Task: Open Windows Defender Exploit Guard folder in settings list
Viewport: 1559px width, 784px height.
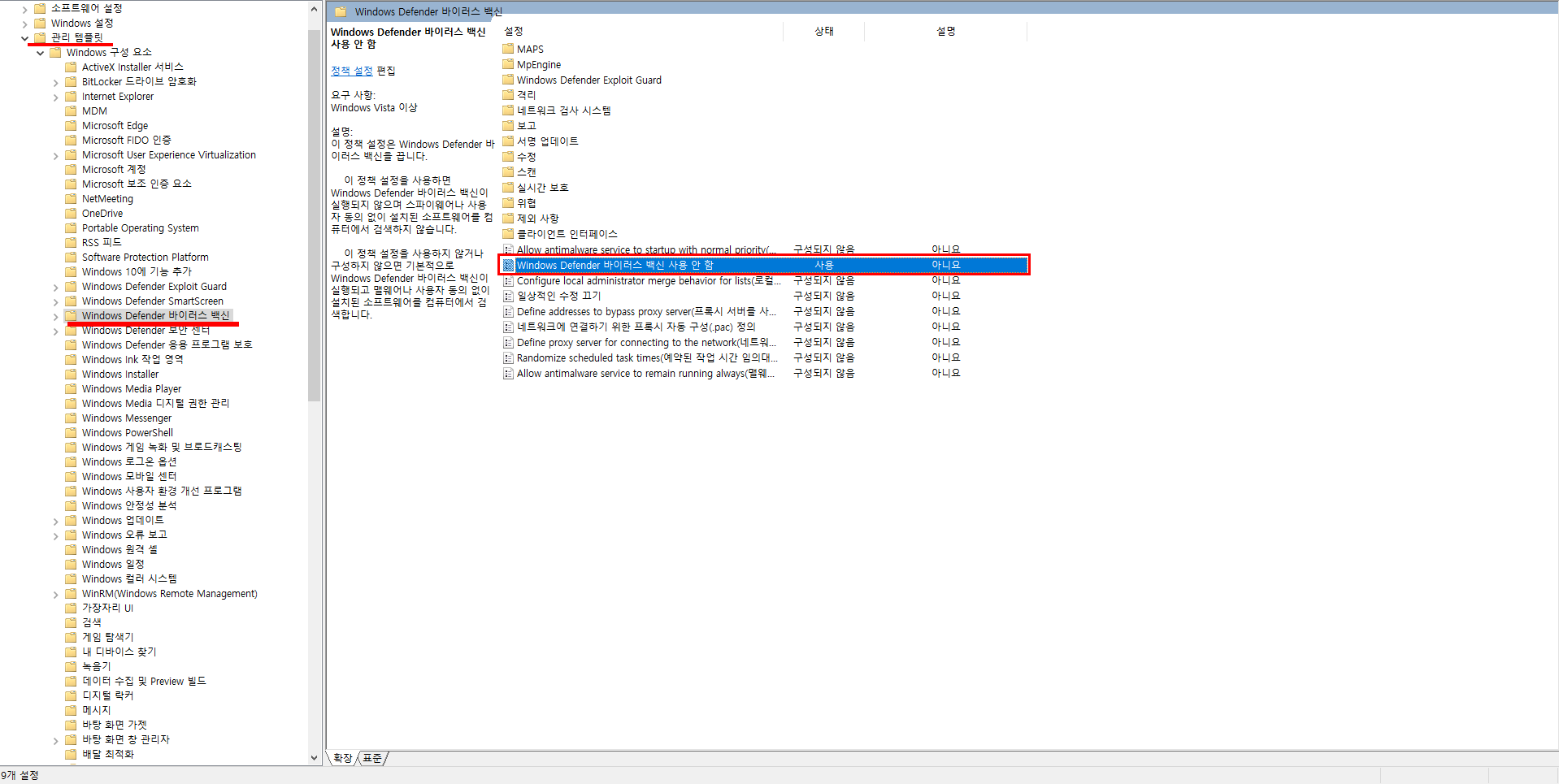Action: tap(588, 80)
